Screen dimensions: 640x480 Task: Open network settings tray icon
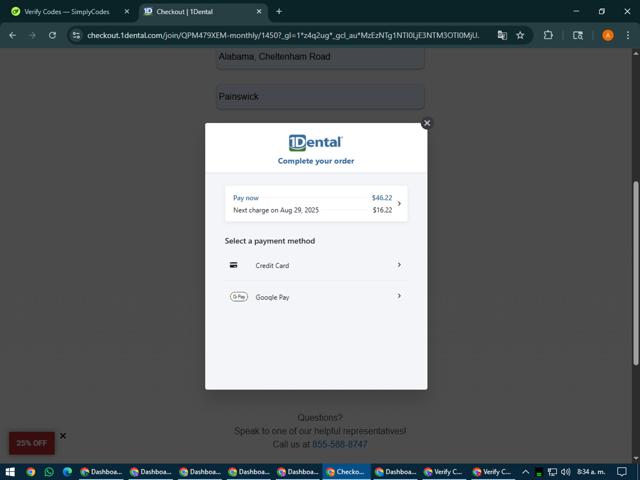pos(552,472)
